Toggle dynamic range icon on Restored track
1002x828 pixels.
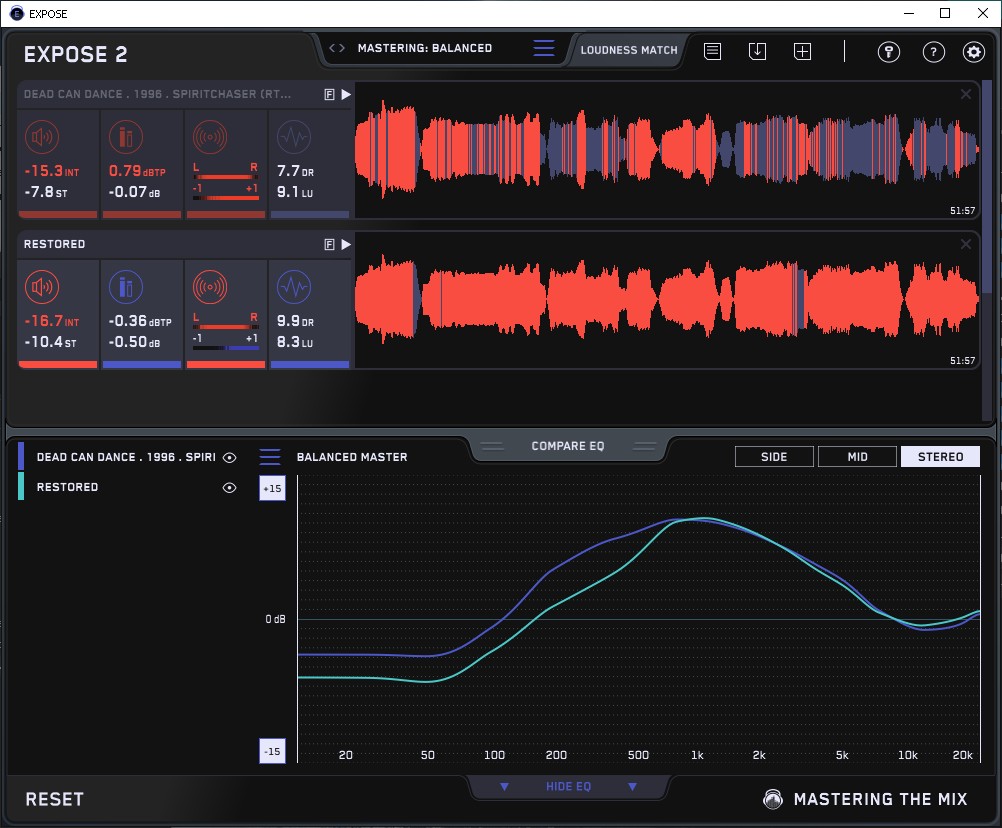point(294,287)
